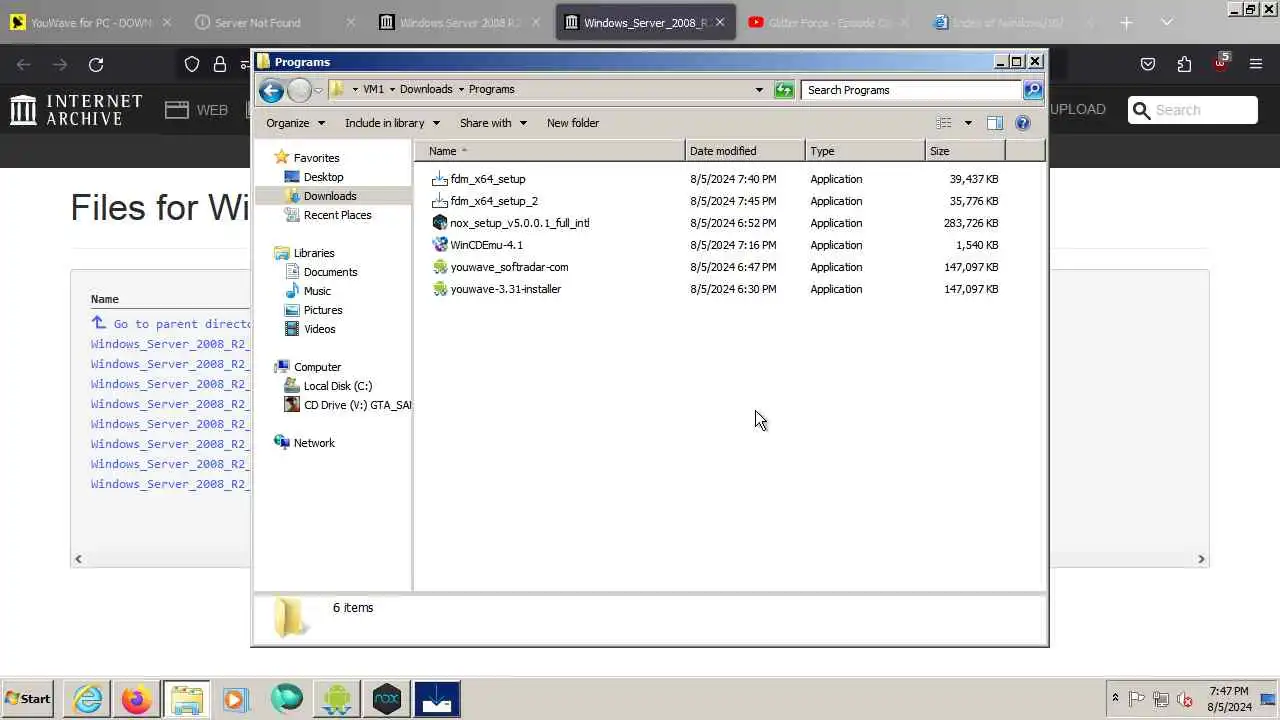
Task: Click the Explorer Forward arrow button
Action: (299, 90)
